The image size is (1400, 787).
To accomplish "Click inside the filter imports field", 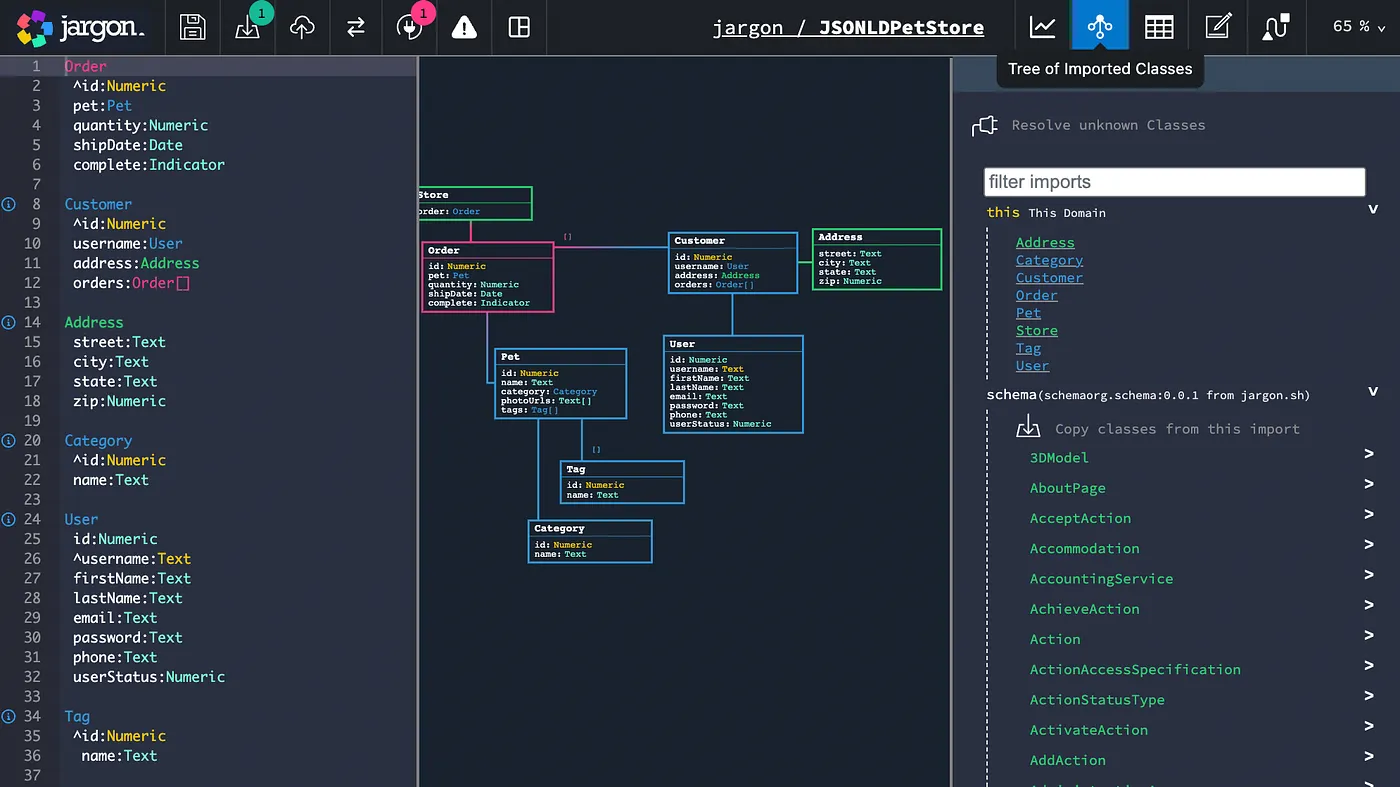I will click(1174, 181).
